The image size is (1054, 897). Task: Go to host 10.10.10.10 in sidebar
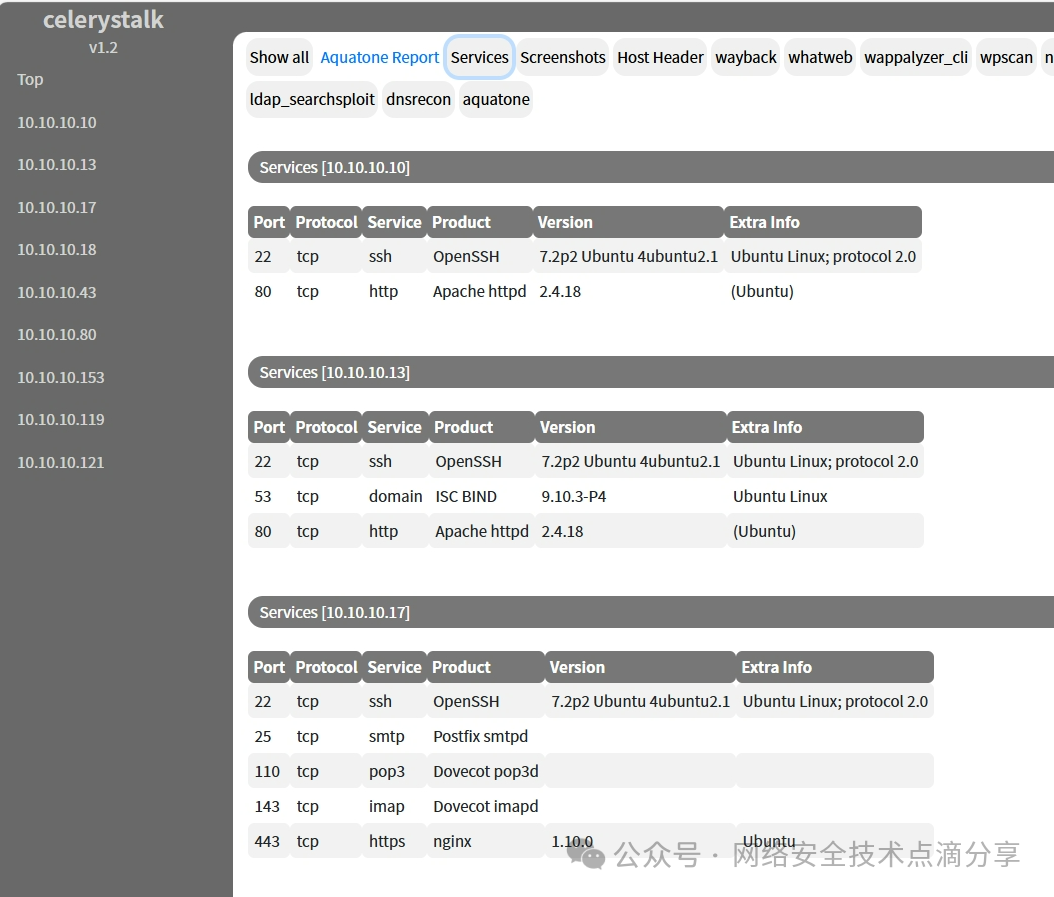(x=56, y=122)
